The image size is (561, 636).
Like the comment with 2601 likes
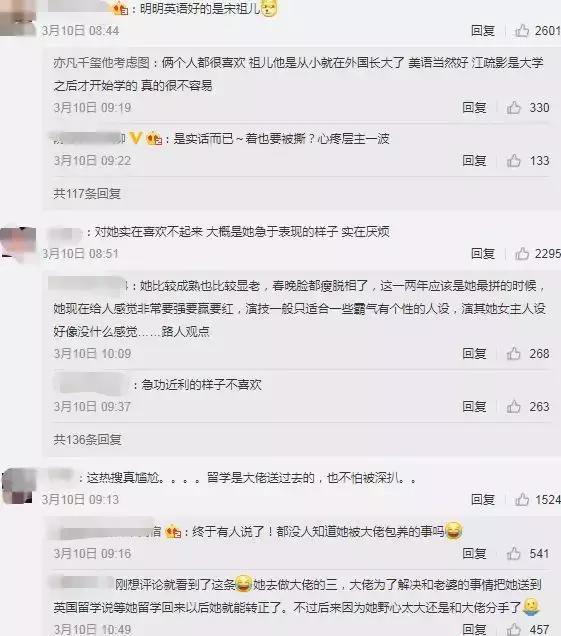point(522,30)
